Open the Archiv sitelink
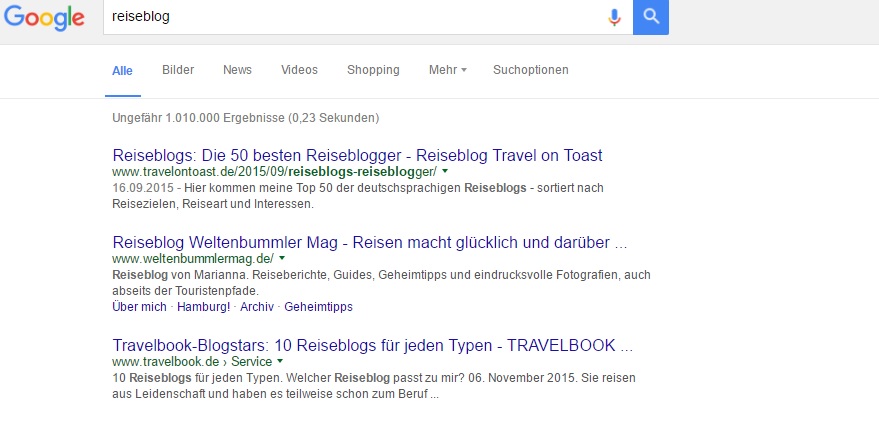 (x=257, y=307)
